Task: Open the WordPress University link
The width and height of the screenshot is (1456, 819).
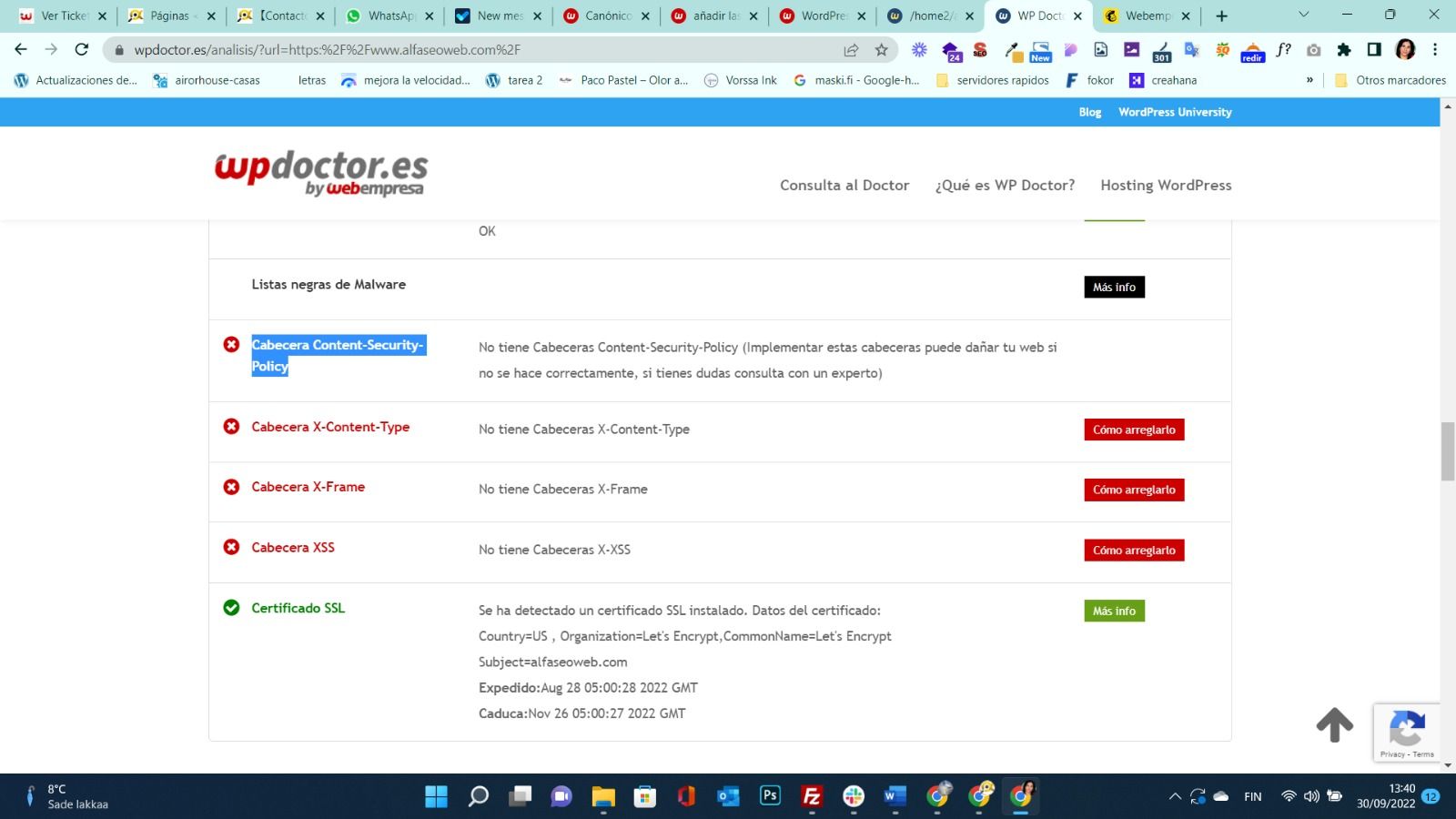Action: [1174, 112]
